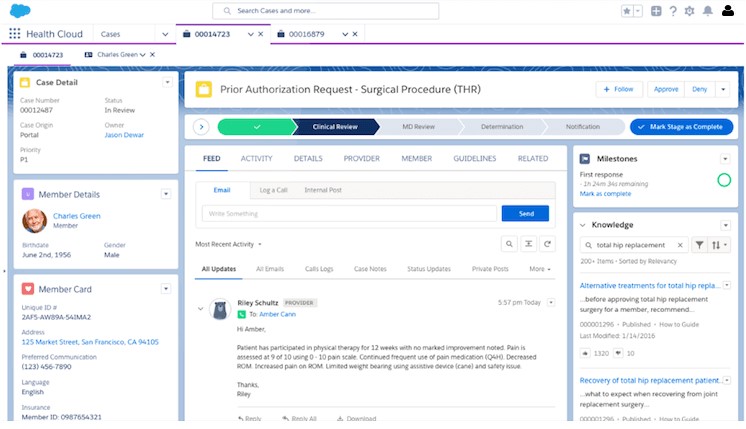Open the Case Detail card menu
The width and height of the screenshot is (746, 429).
167,82
